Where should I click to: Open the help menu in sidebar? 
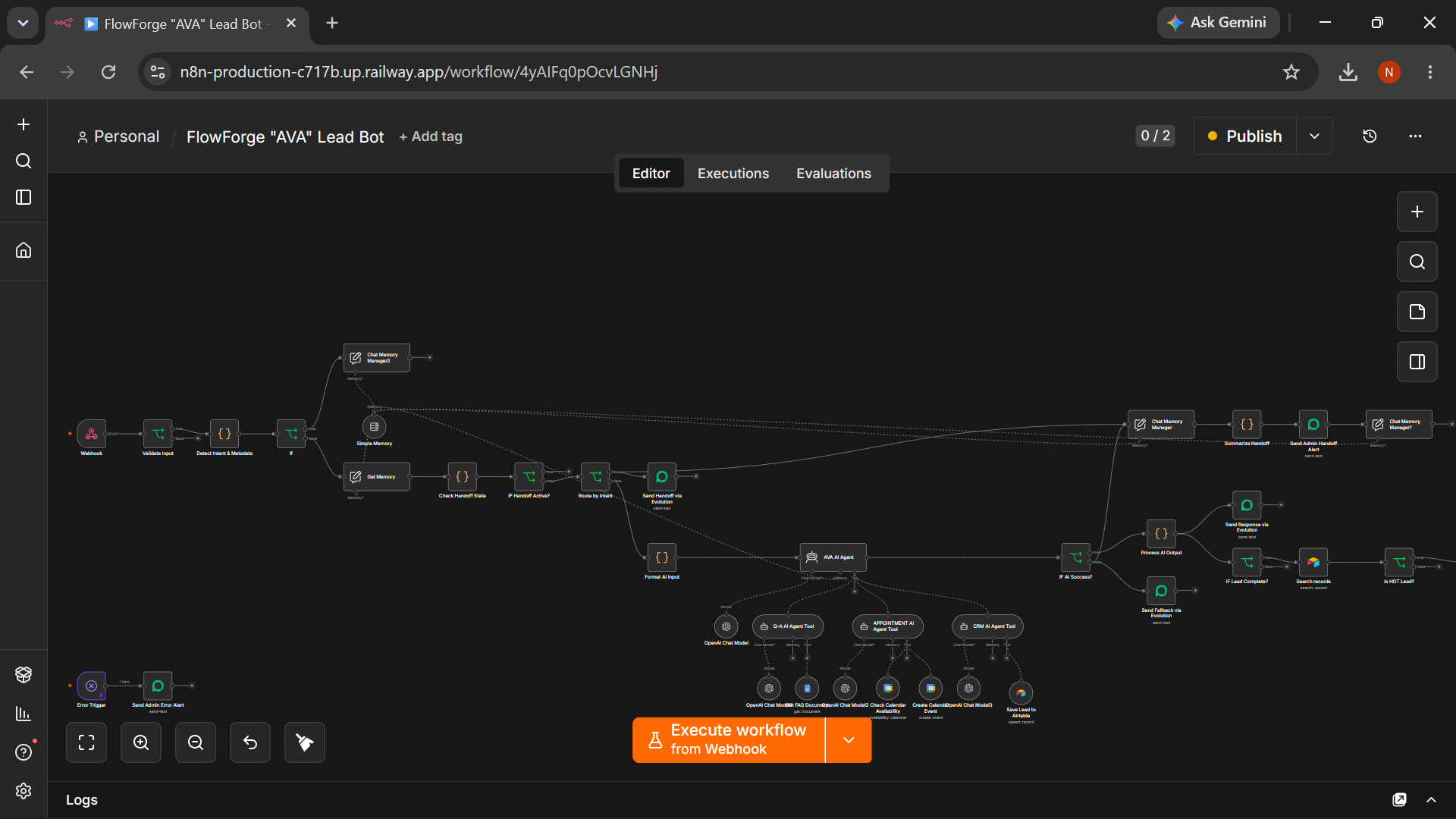click(24, 752)
